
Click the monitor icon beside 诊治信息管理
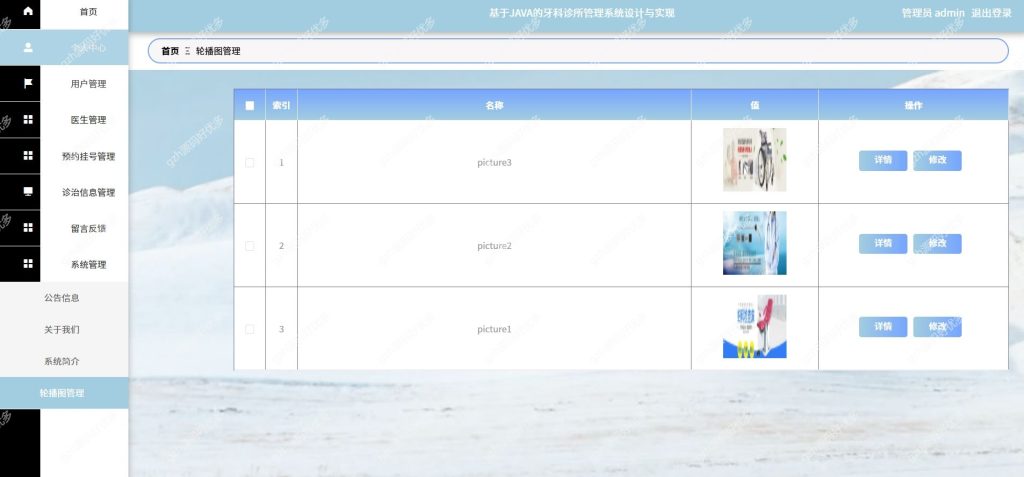(x=28, y=191)
